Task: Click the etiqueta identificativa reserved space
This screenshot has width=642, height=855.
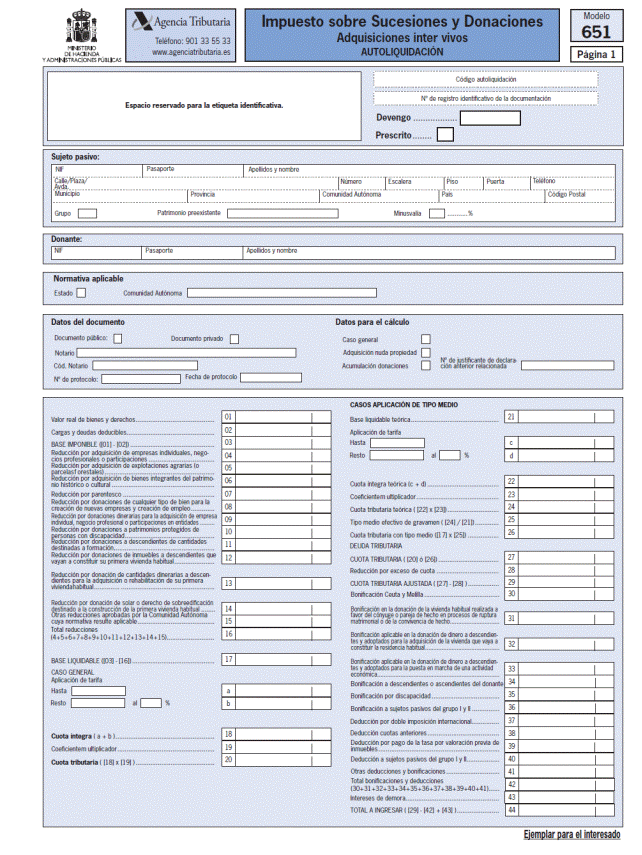Action: coord(204,106)
